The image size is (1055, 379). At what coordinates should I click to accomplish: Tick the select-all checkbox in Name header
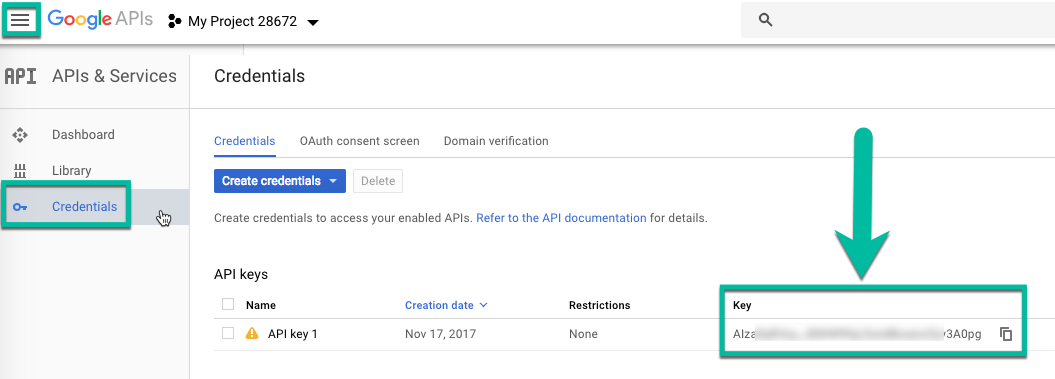tap(228, 304)
